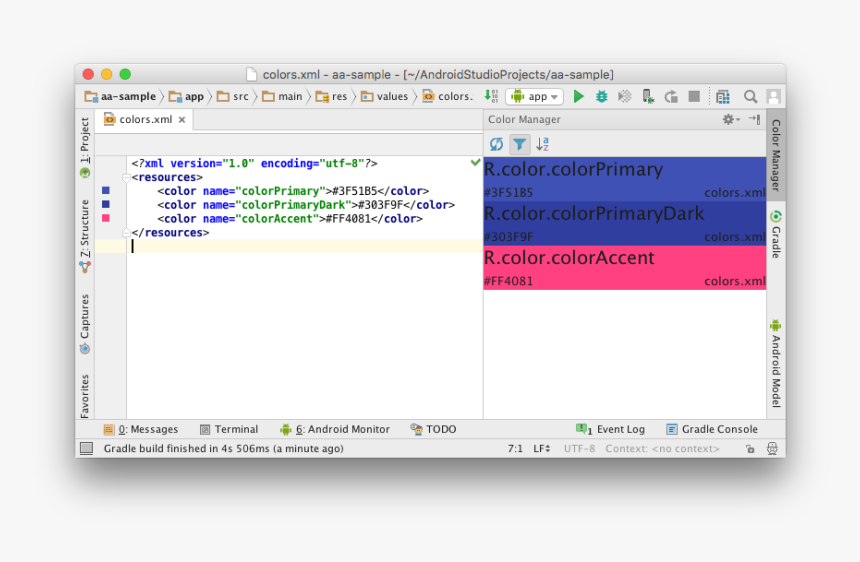Click the make project icon with the down arrow

491,96
